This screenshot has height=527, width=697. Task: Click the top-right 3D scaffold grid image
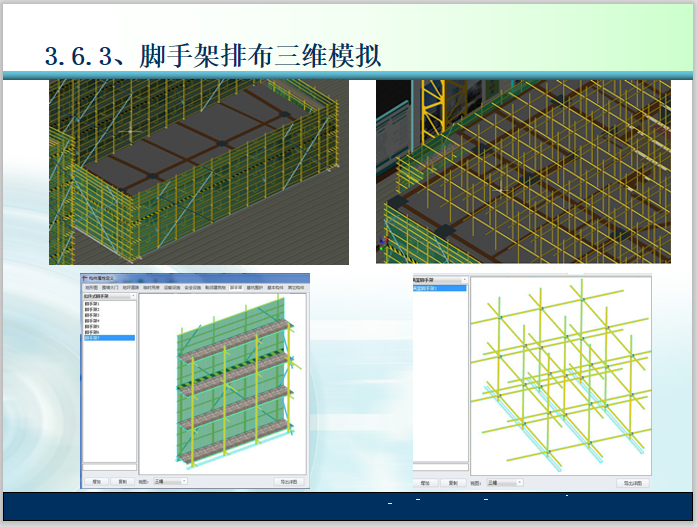(x=523, y=171)
